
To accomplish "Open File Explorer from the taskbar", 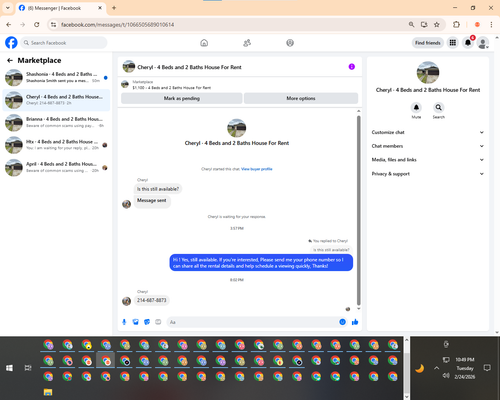I will pos(48,392).
